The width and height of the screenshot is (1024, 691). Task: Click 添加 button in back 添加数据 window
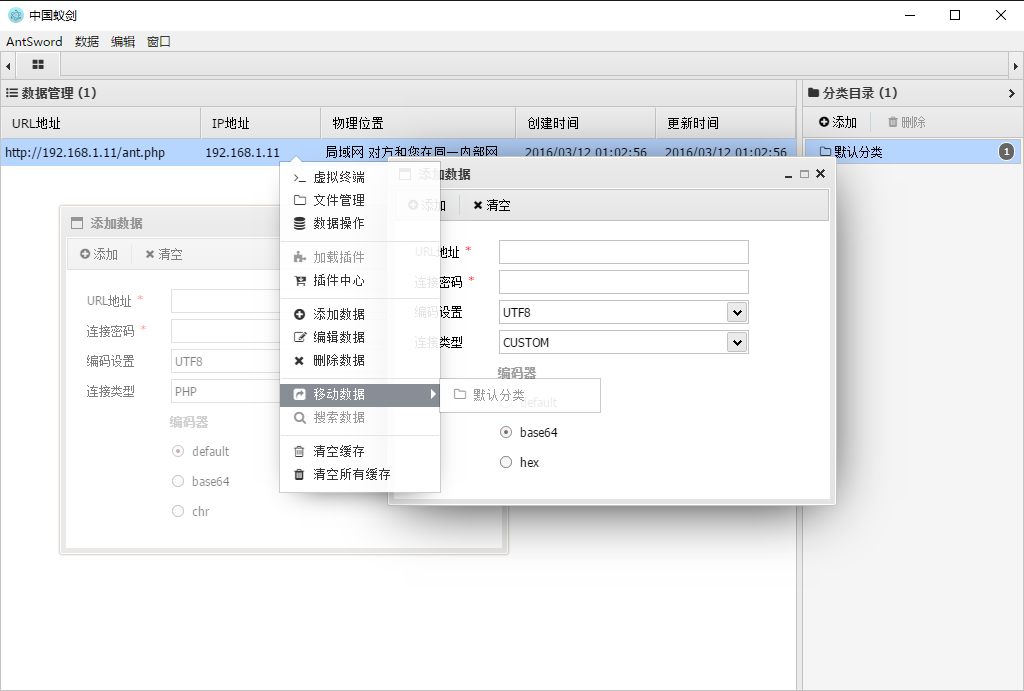point(99,254)
